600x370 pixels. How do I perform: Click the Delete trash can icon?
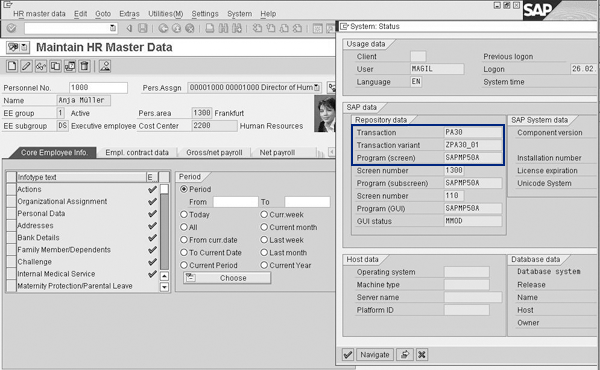click(x=84, y=66)
